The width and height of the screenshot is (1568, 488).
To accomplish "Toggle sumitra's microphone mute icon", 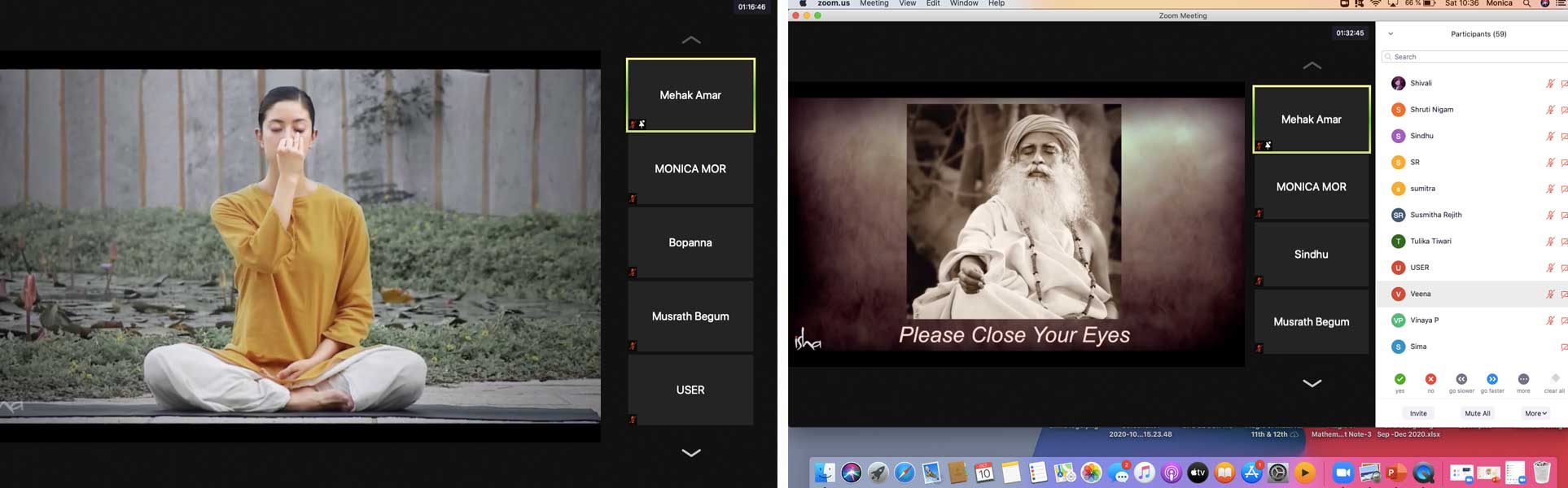I will coord(1550,189).
